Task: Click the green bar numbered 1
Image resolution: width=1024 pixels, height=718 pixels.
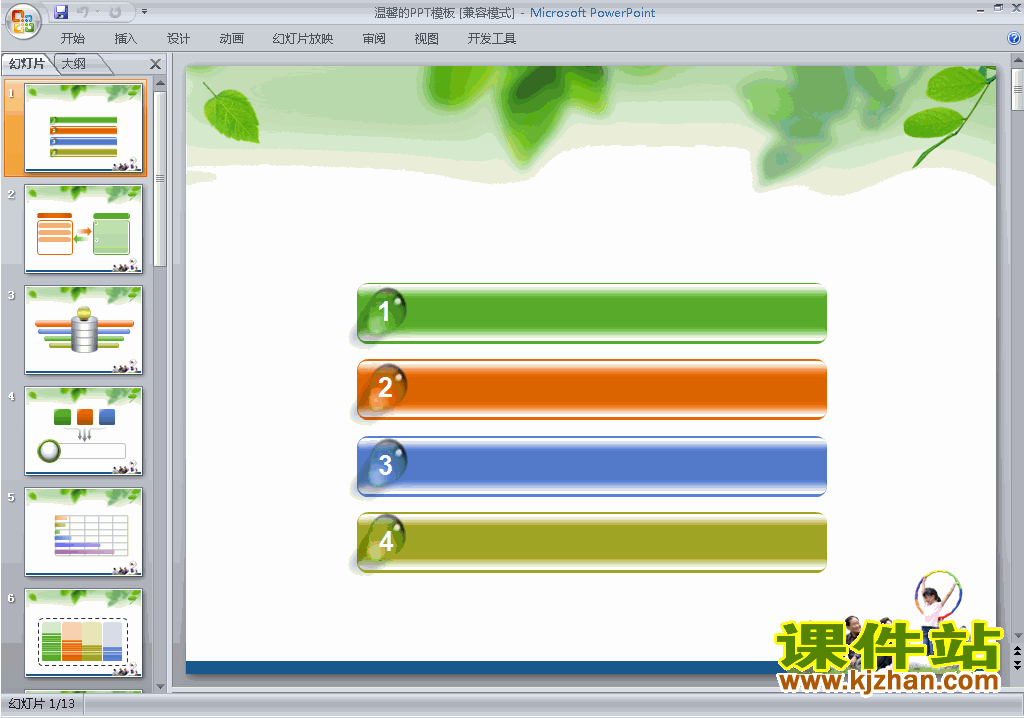Action: tap(592, 314)
